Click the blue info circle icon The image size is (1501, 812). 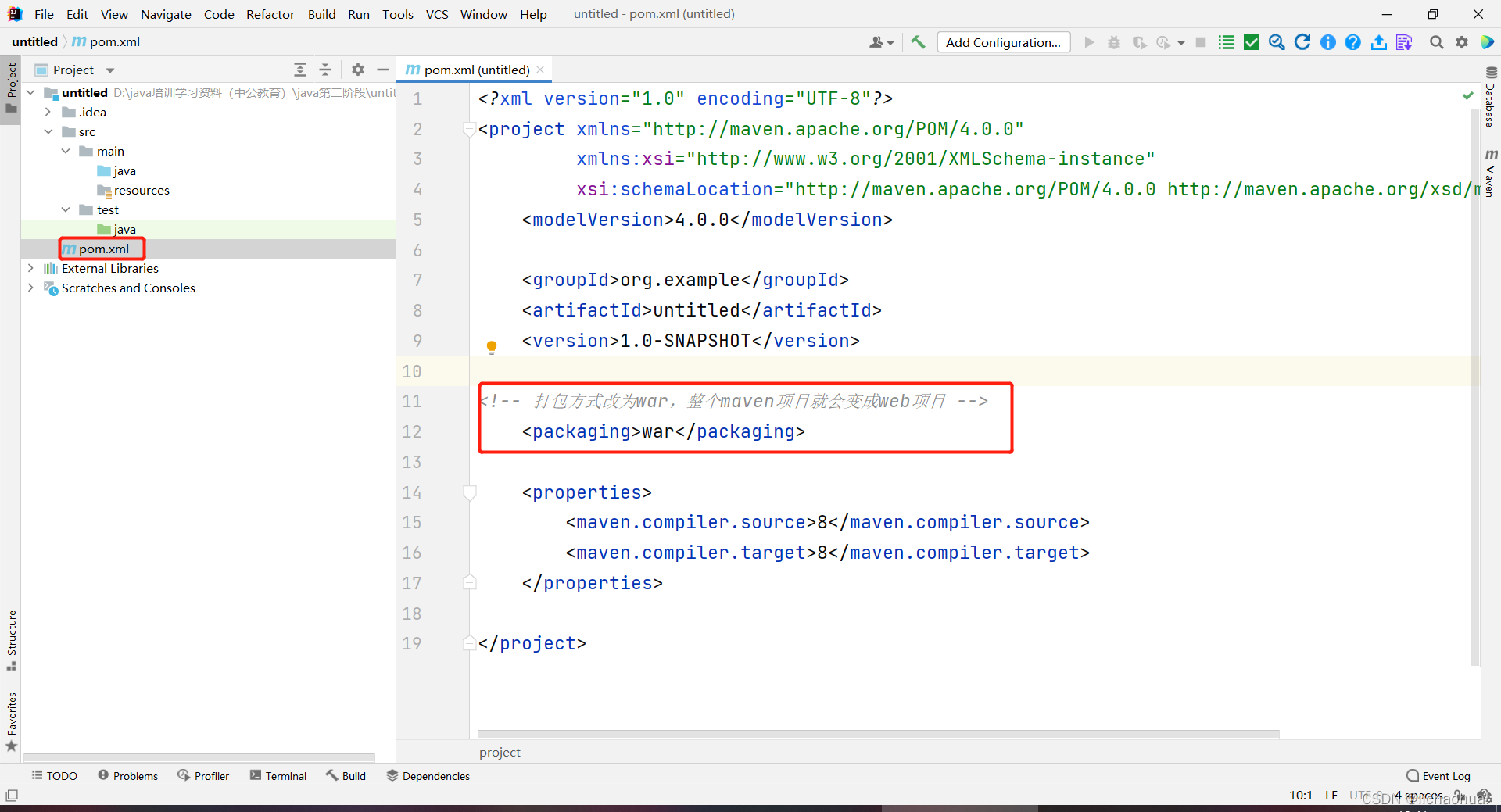pos(1328,42)
